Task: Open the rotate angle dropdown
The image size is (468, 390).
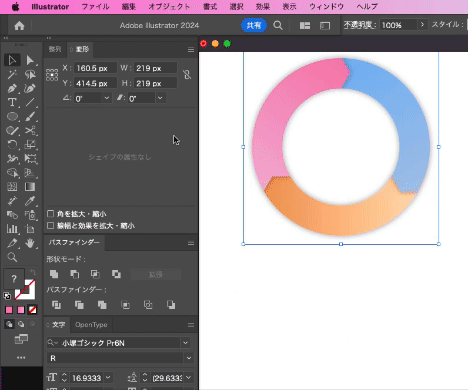Action: [107, 98]
